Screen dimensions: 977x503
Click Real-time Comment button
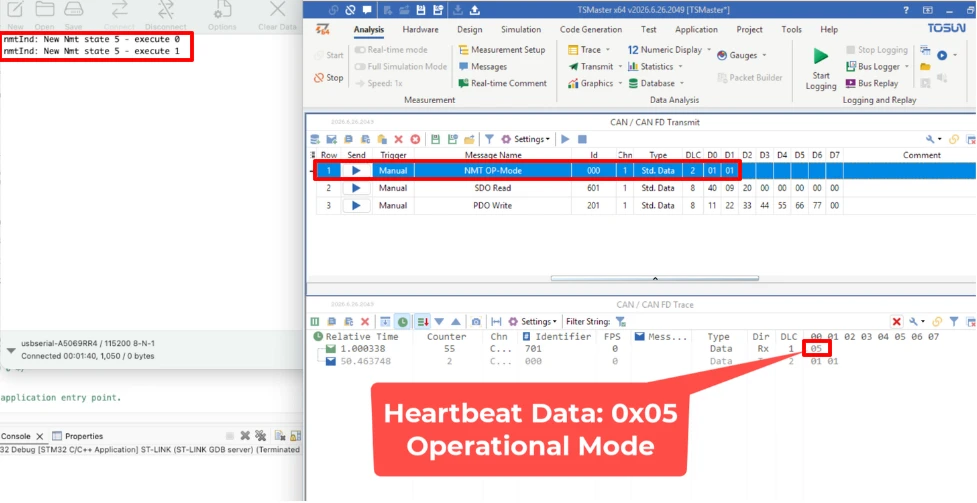502,84
